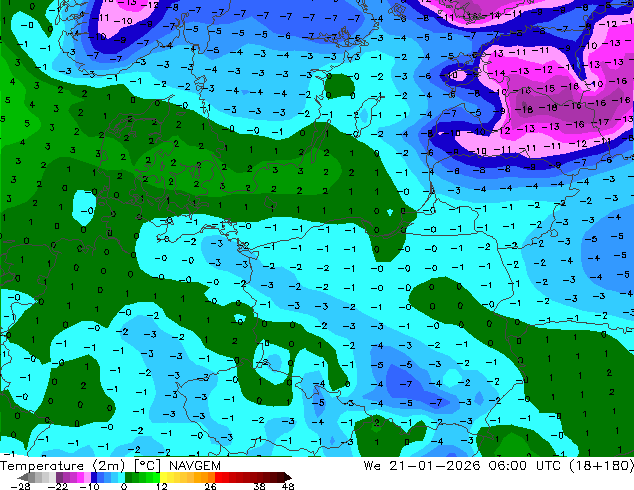This screenshot has width=634, height=490.
Task: Click the '(18+180)' forecast run text
Action: (601, 466)
